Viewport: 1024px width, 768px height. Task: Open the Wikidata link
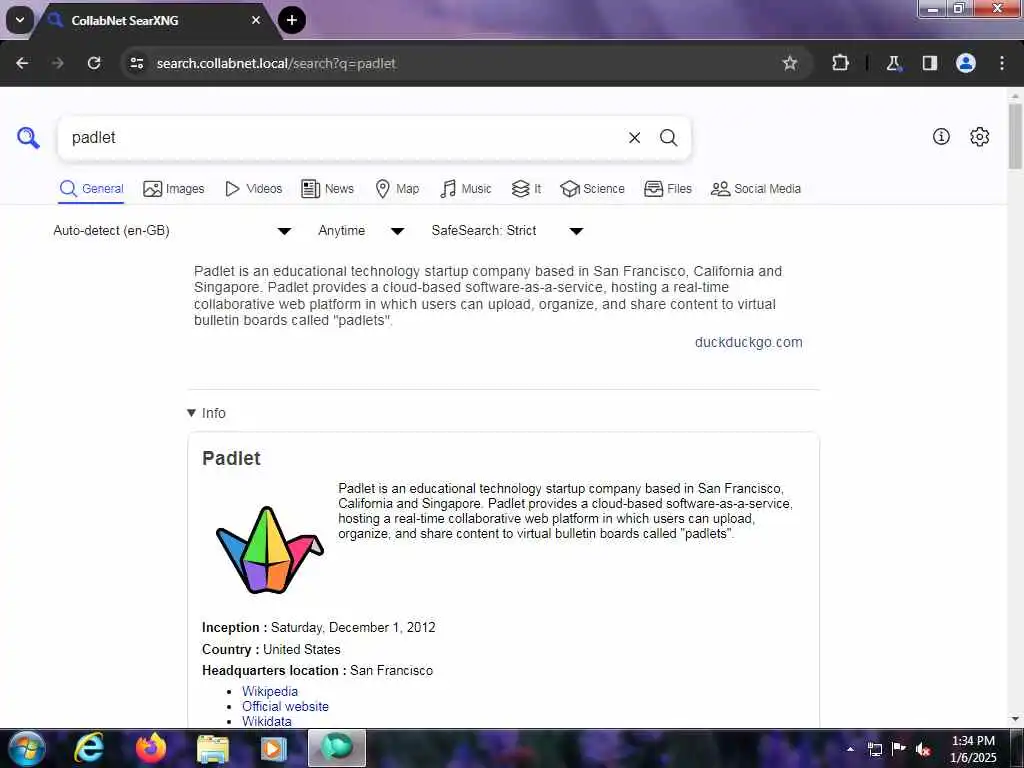(x=266, y=721)
